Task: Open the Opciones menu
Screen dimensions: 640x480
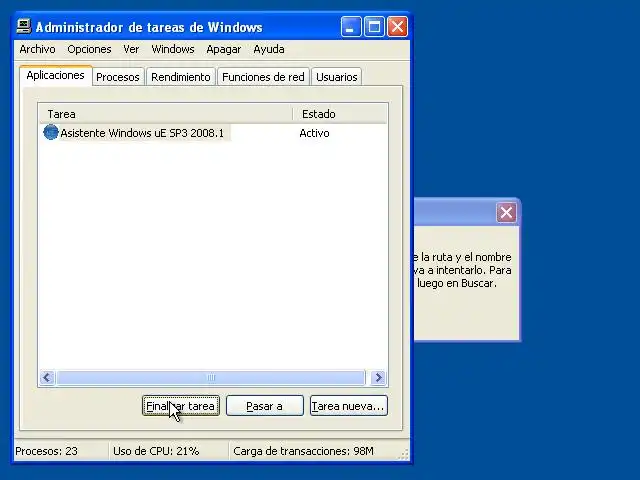Action: [x=89, y=49]
